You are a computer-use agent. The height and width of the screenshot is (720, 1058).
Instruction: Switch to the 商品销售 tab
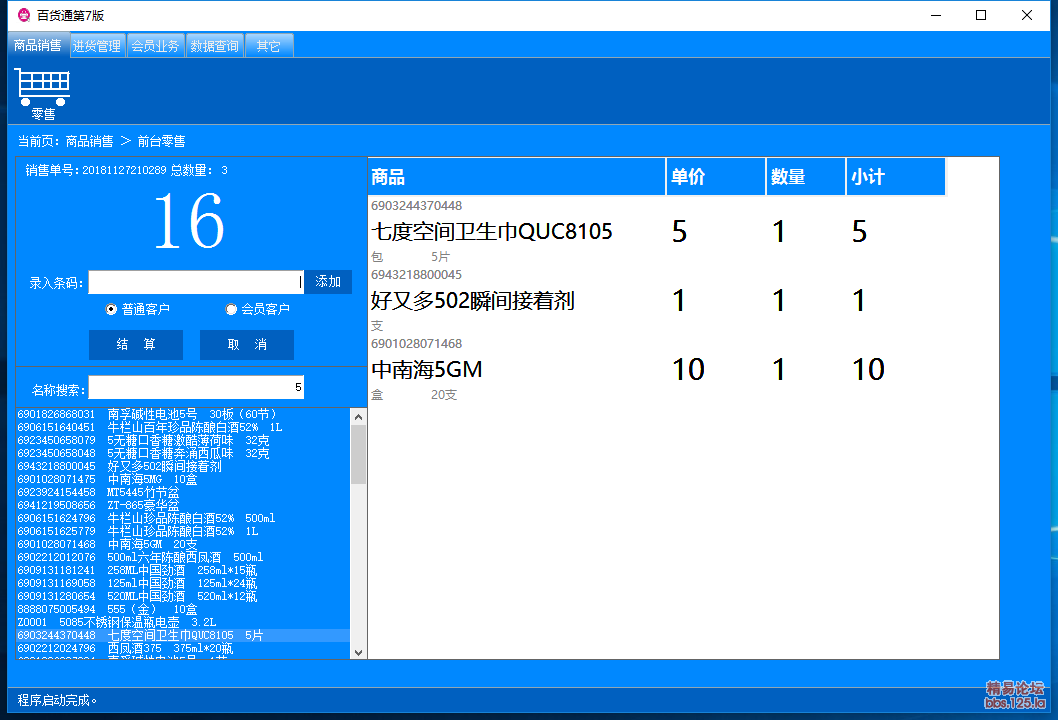(38, 45)
